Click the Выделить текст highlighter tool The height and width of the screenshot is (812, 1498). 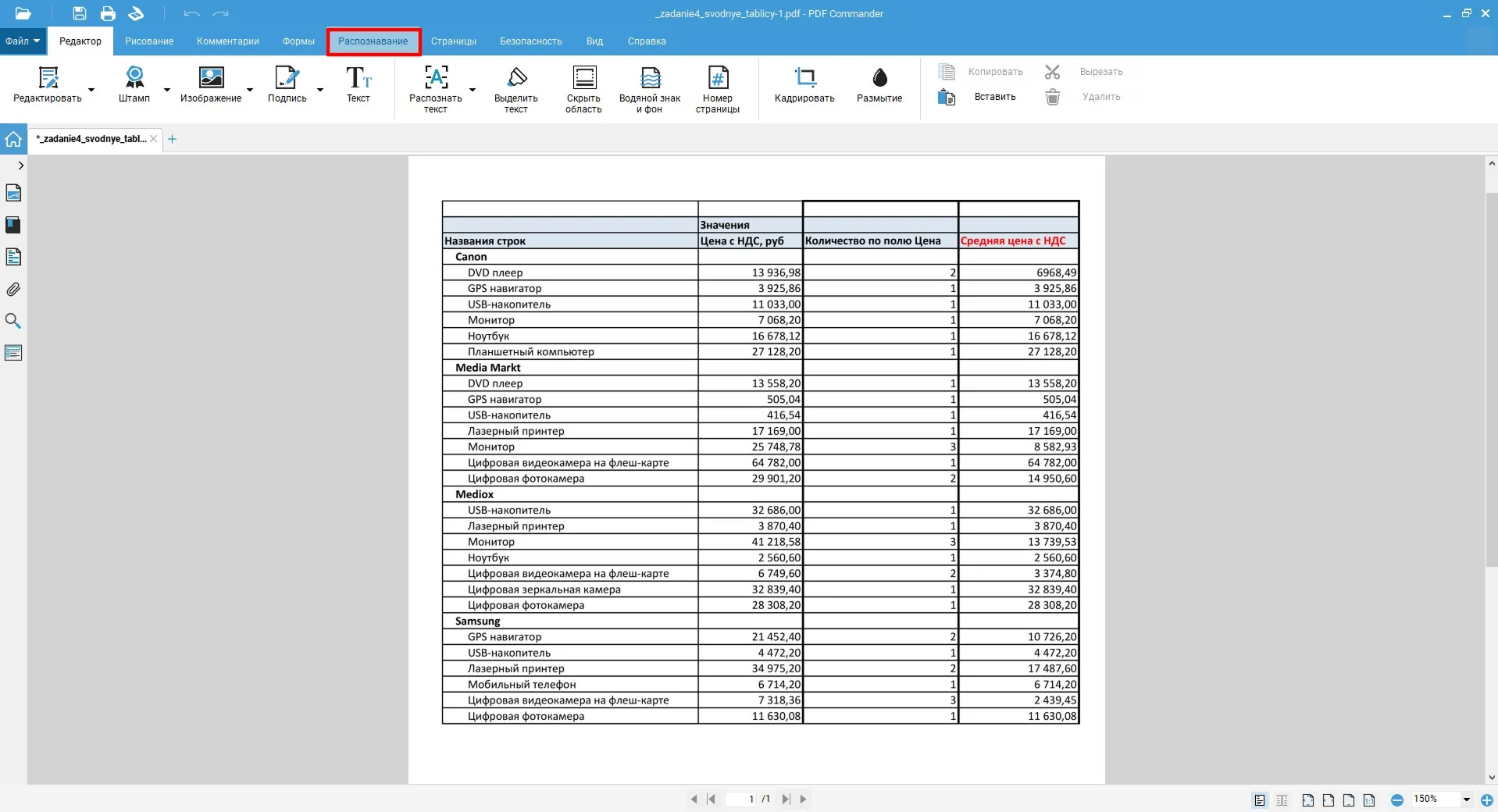516,78
